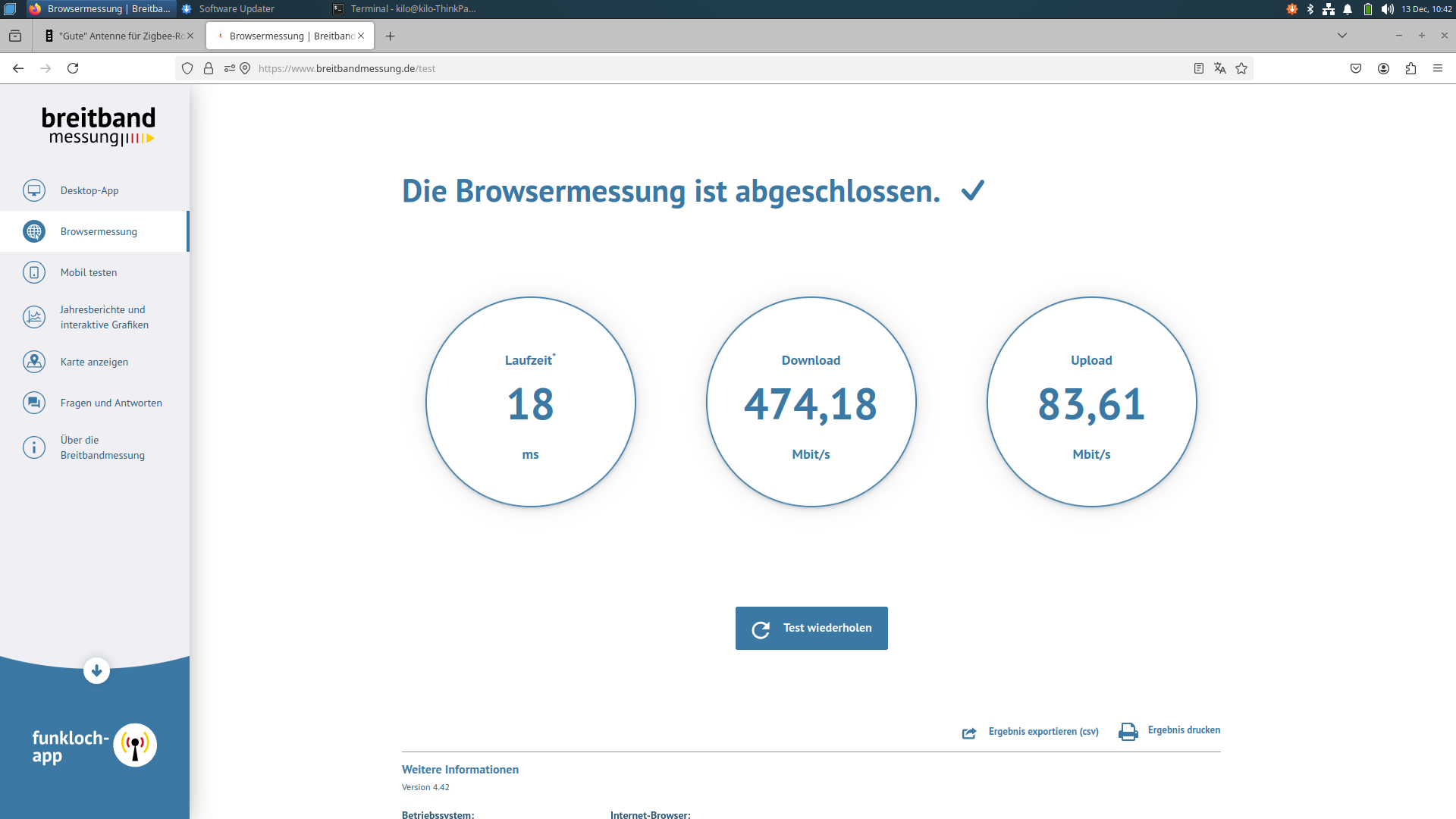Click the Mobil testen phone icon
1456x819 pixels.
point(34,272)
